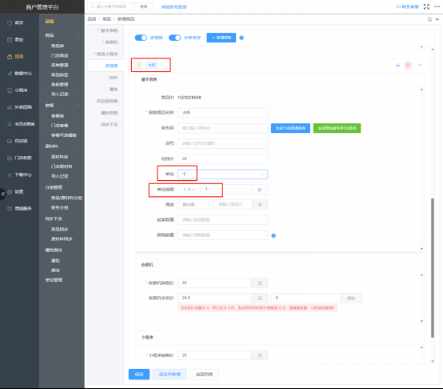Click the small button right of the second price field

click(351, 298)
